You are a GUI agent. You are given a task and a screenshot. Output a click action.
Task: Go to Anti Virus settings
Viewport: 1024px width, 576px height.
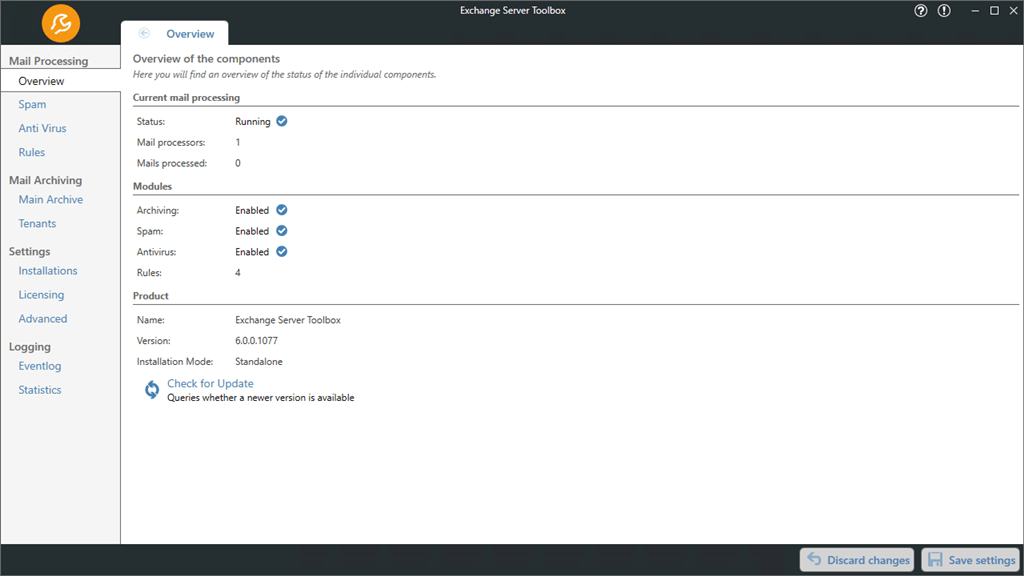click(x=42, y=128)
